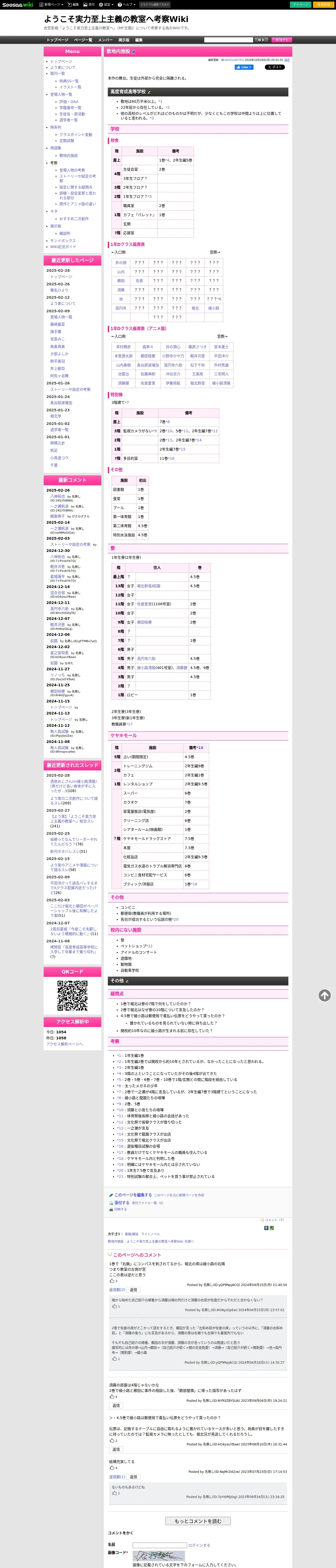Open 敷地内施設 link in sidebar menu
Image resolution: width=336 pixels, height=1568 pixels.
[x=68, y=155]
